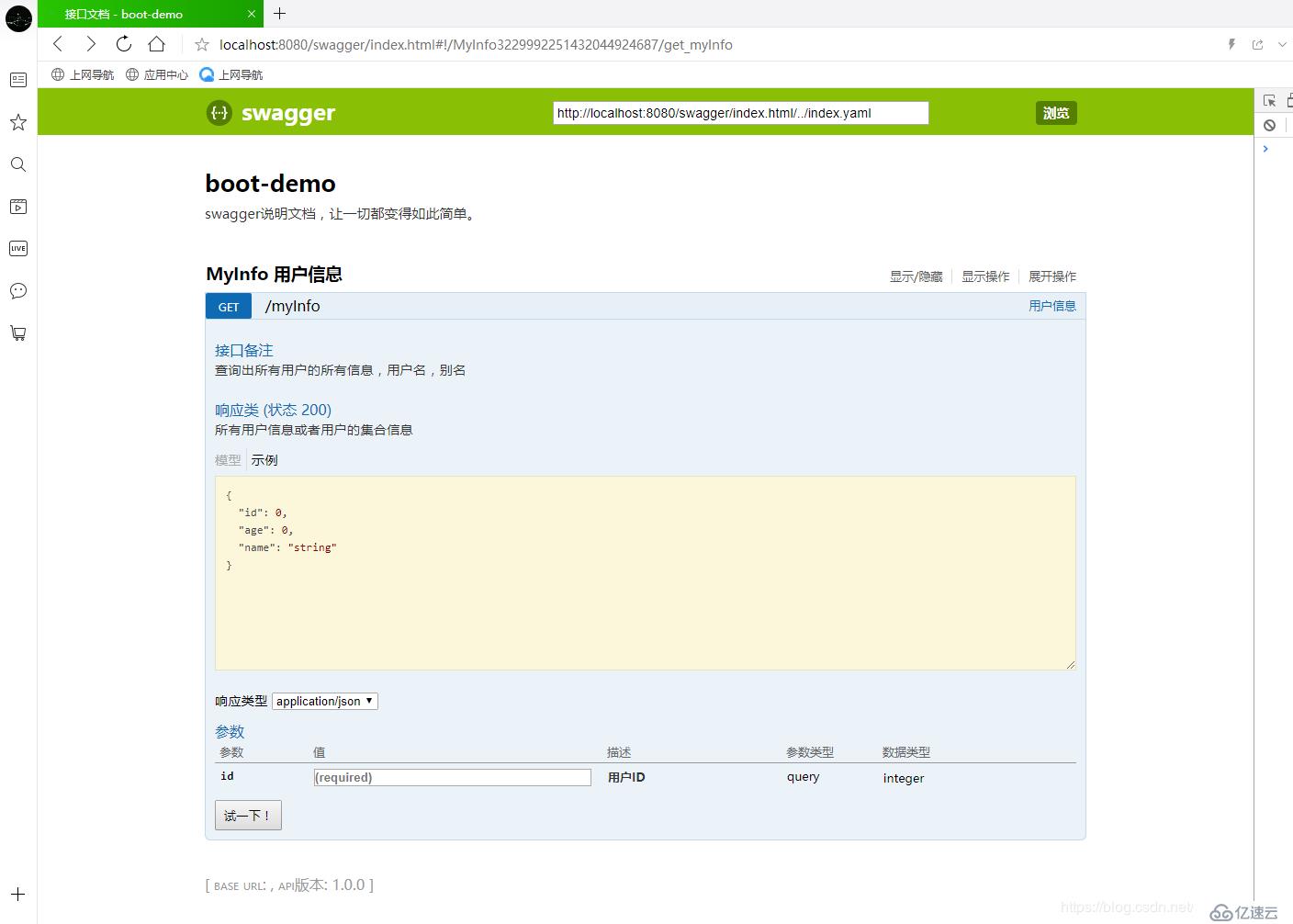Click the browser forward arrow
This screenshot has width=1293, height=924.
tap(90, 44)
